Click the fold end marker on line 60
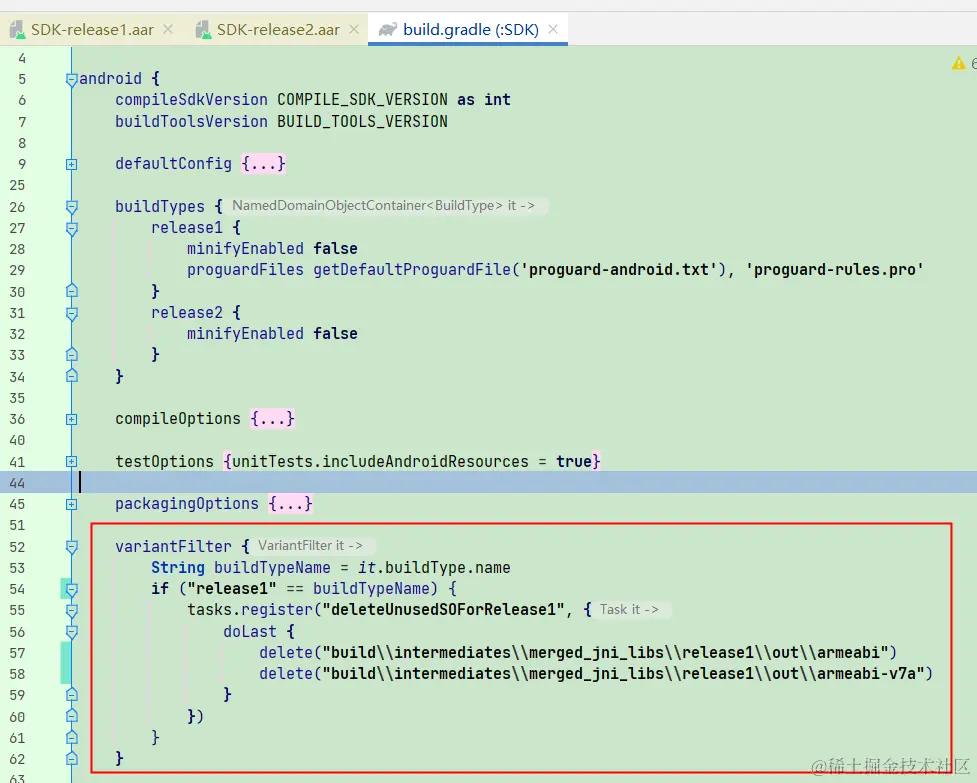977x783 pixels. coord(72,716)
